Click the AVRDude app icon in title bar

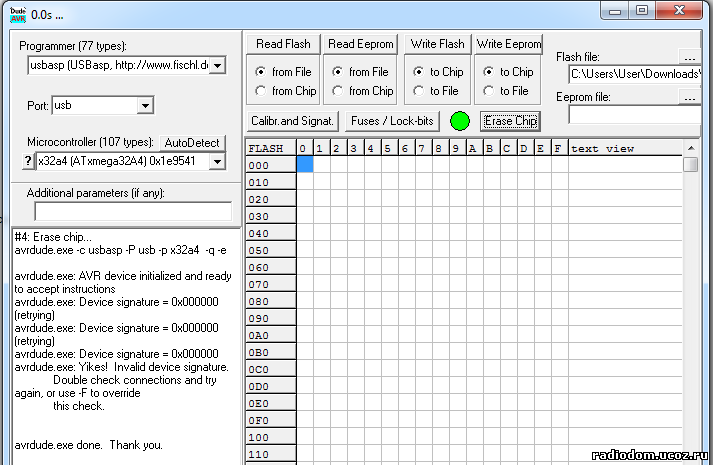tap(18, 15)
